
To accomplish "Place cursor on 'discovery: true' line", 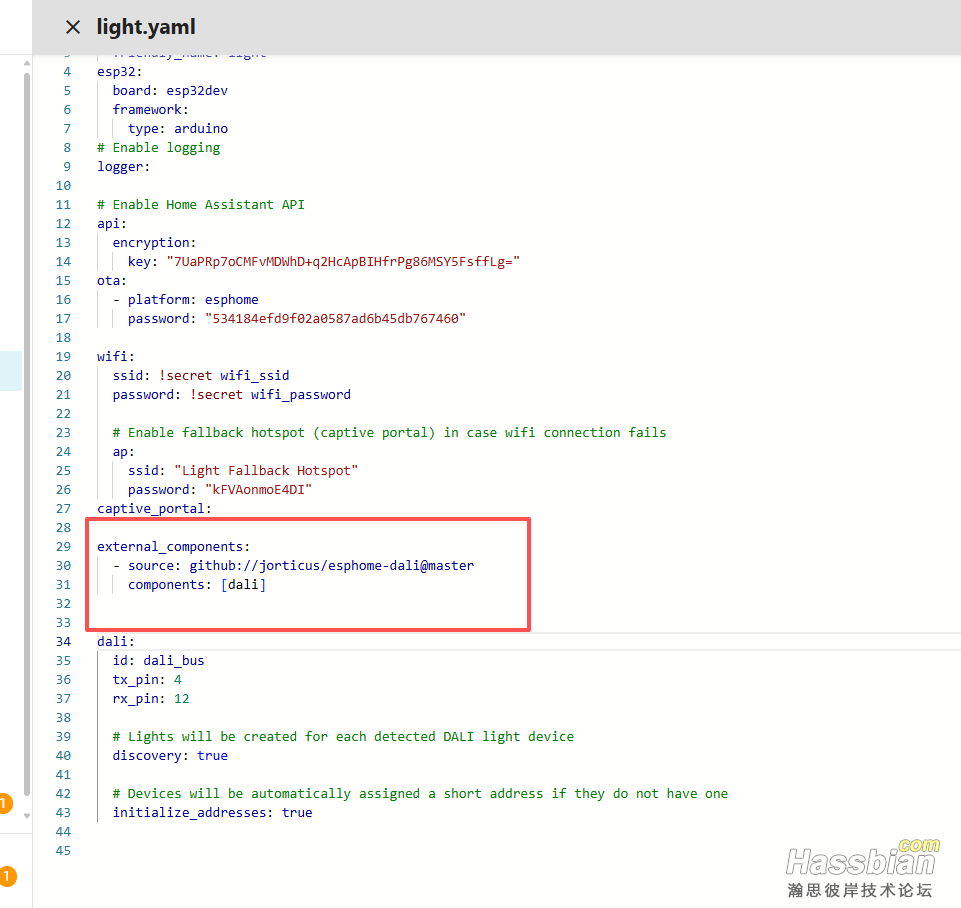I will coord(170,756).
